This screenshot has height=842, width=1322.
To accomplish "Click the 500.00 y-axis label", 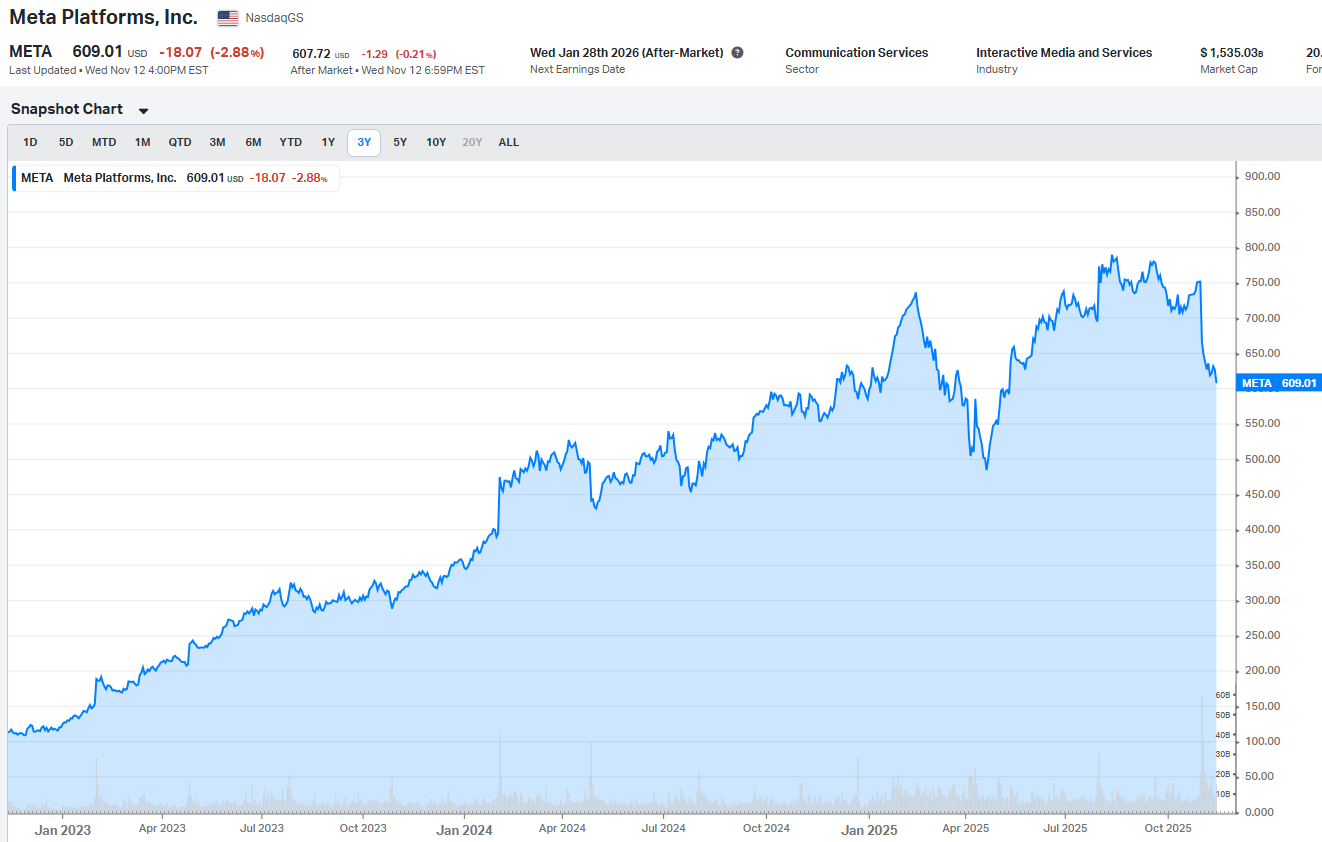I will (1262, 459).
